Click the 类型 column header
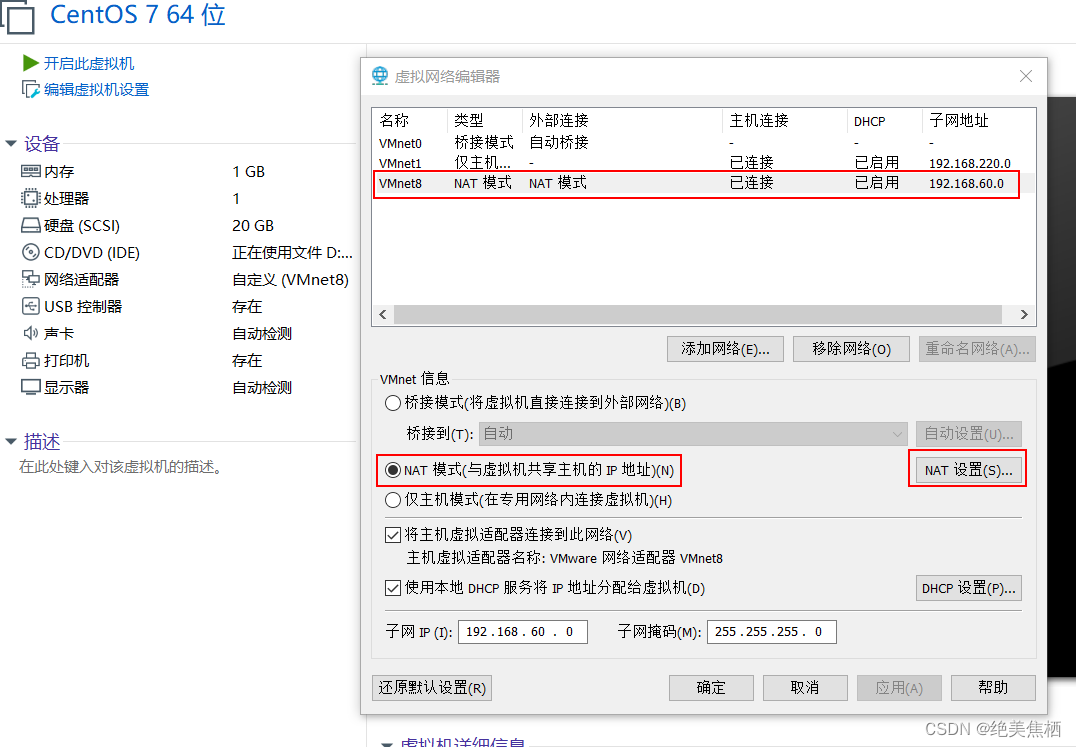 484,121
